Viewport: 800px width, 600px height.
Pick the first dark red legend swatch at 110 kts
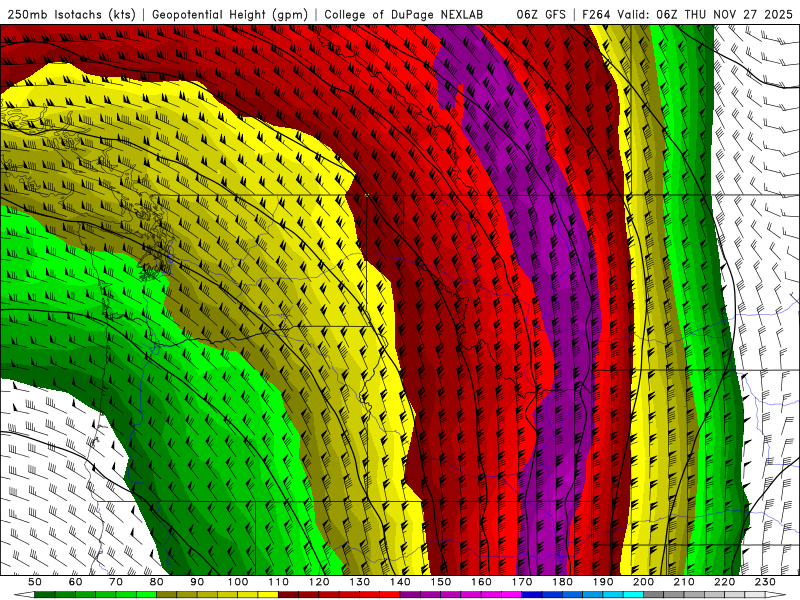point(288,595)
